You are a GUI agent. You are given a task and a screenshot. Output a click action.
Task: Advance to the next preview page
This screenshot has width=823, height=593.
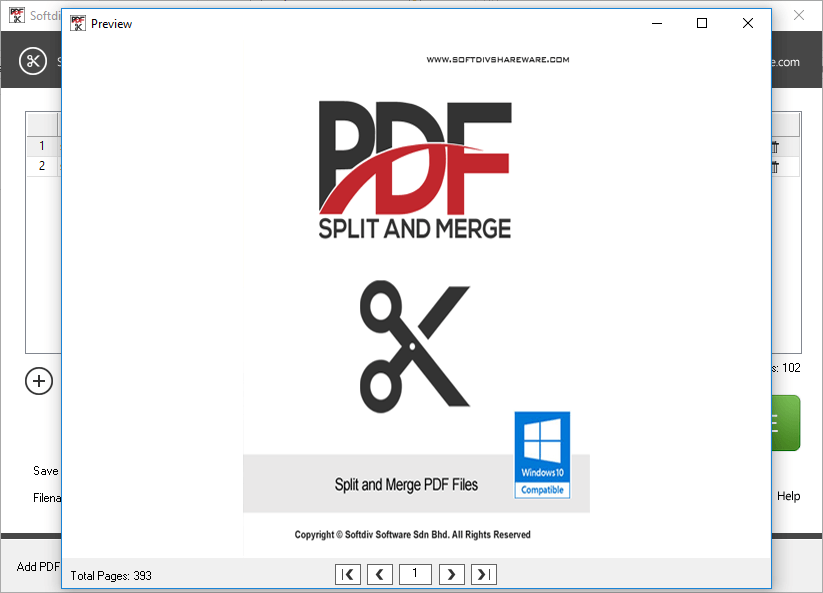tap(452, 574)
